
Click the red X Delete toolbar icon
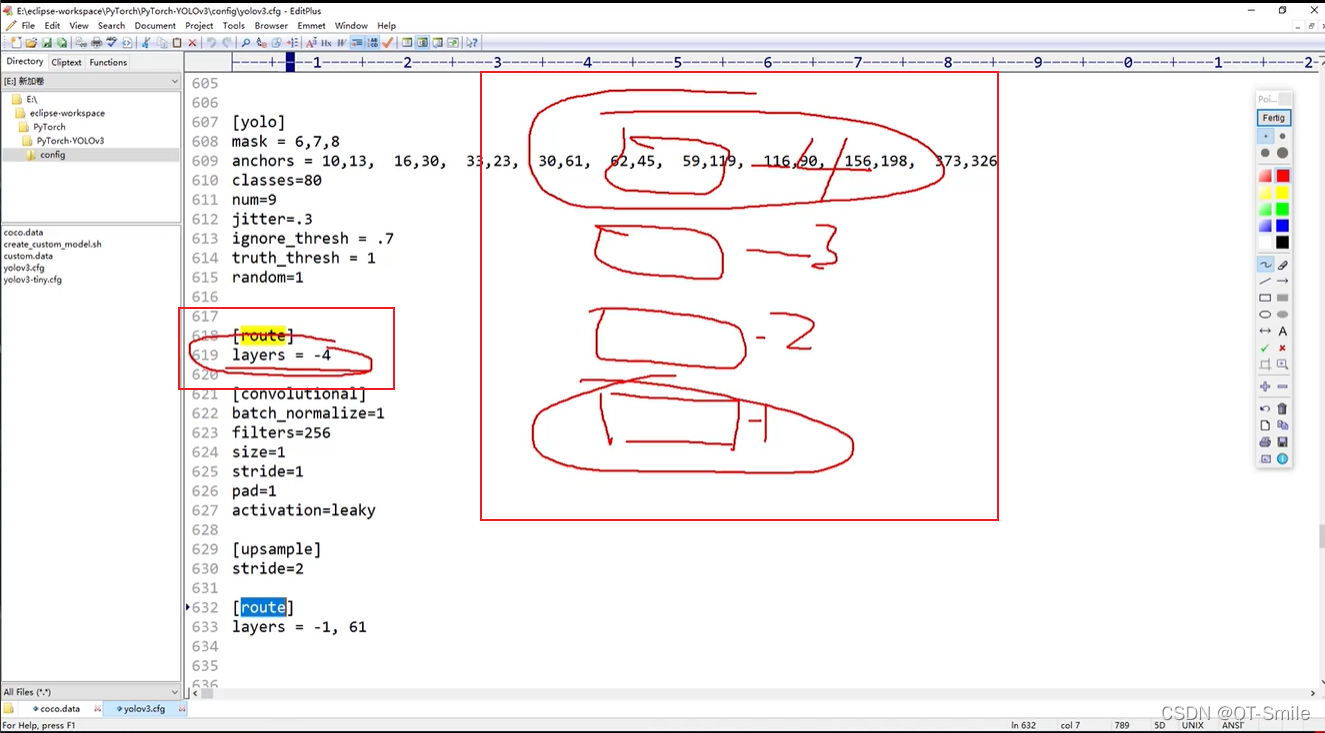click(192, 43)
